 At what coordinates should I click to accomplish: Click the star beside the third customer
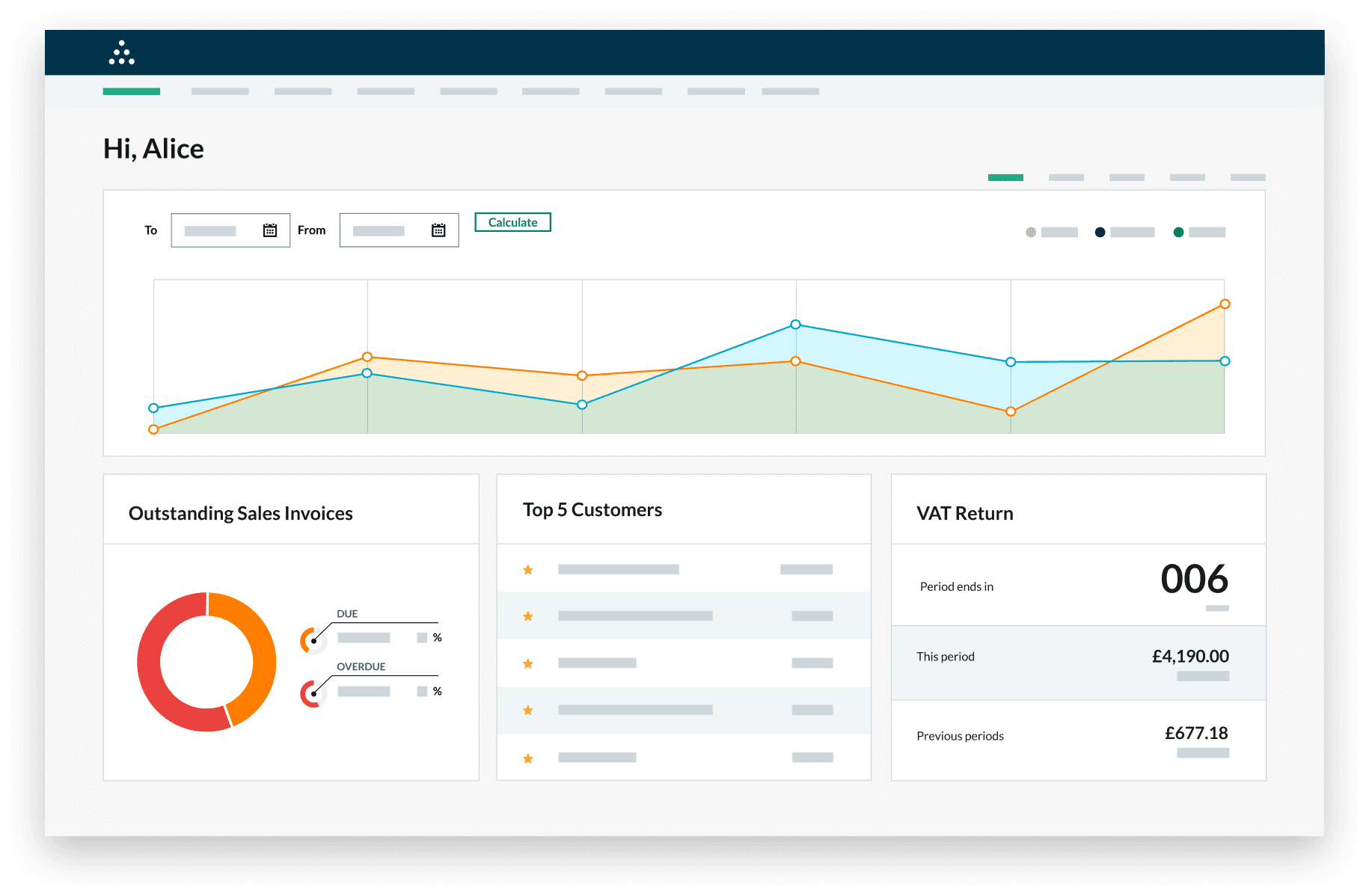527,663
